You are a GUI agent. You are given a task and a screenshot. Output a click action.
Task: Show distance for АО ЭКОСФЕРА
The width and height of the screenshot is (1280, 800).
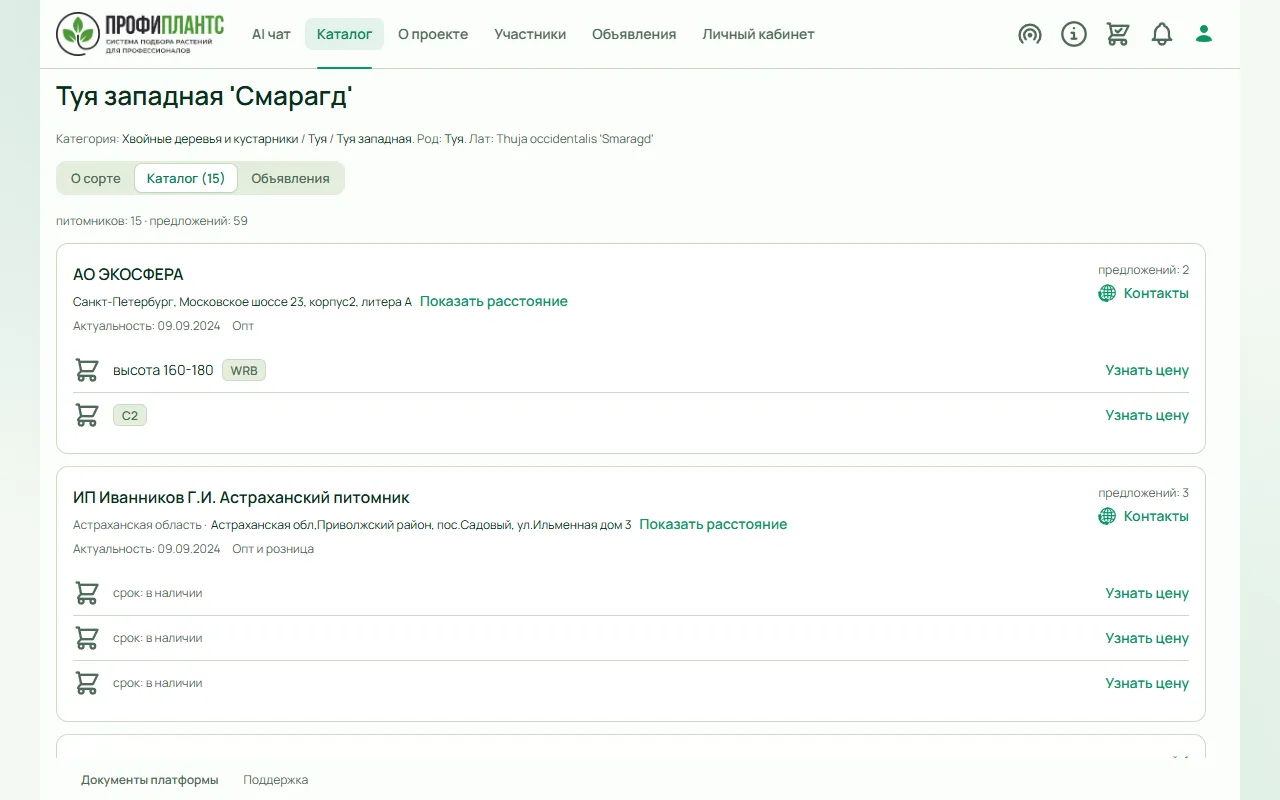coord(494,301)
